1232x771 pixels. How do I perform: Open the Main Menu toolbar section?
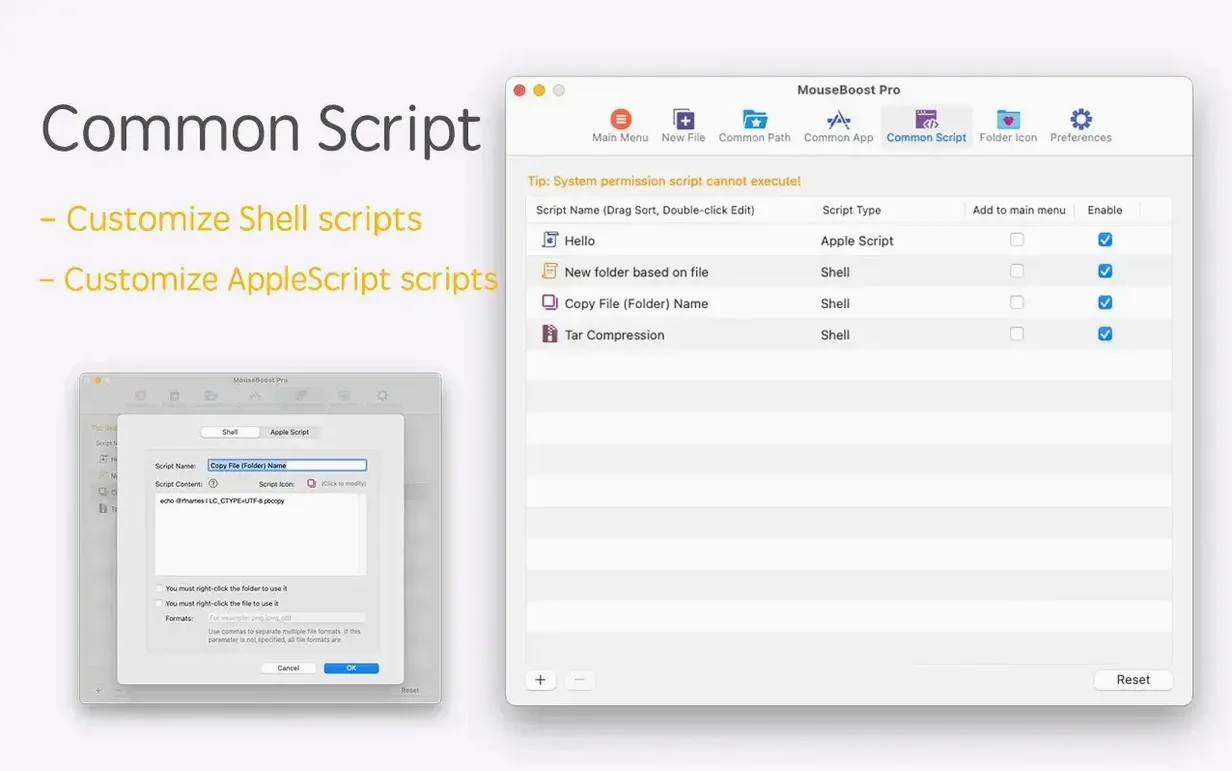[620, 126]
